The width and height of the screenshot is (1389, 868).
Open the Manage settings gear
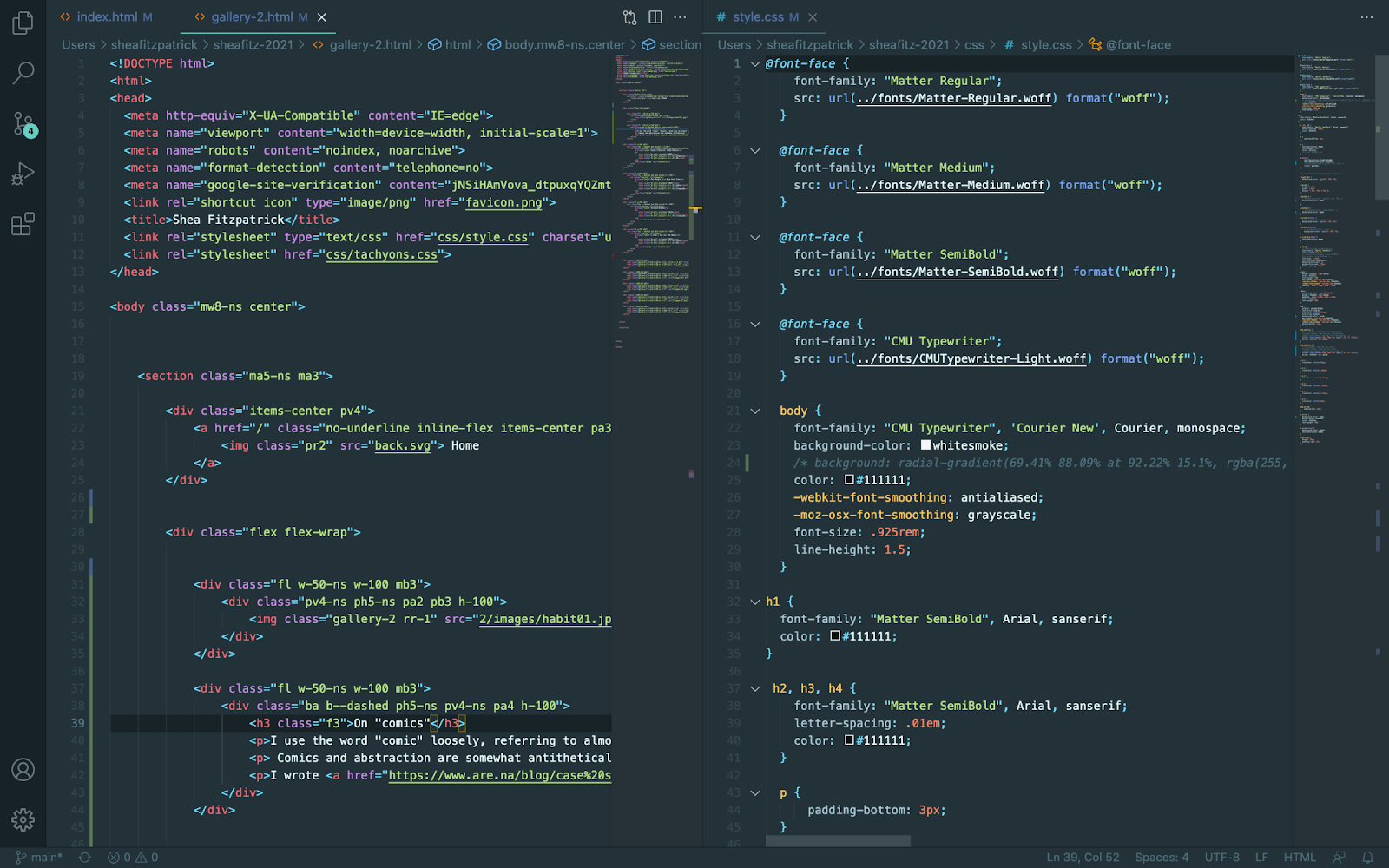pyautogui.click(x=23, y=819)
